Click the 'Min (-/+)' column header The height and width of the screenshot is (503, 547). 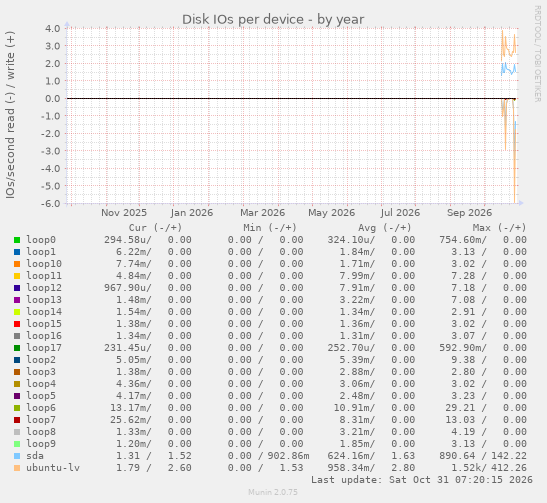pyautogui.click(x=270, y=228)
